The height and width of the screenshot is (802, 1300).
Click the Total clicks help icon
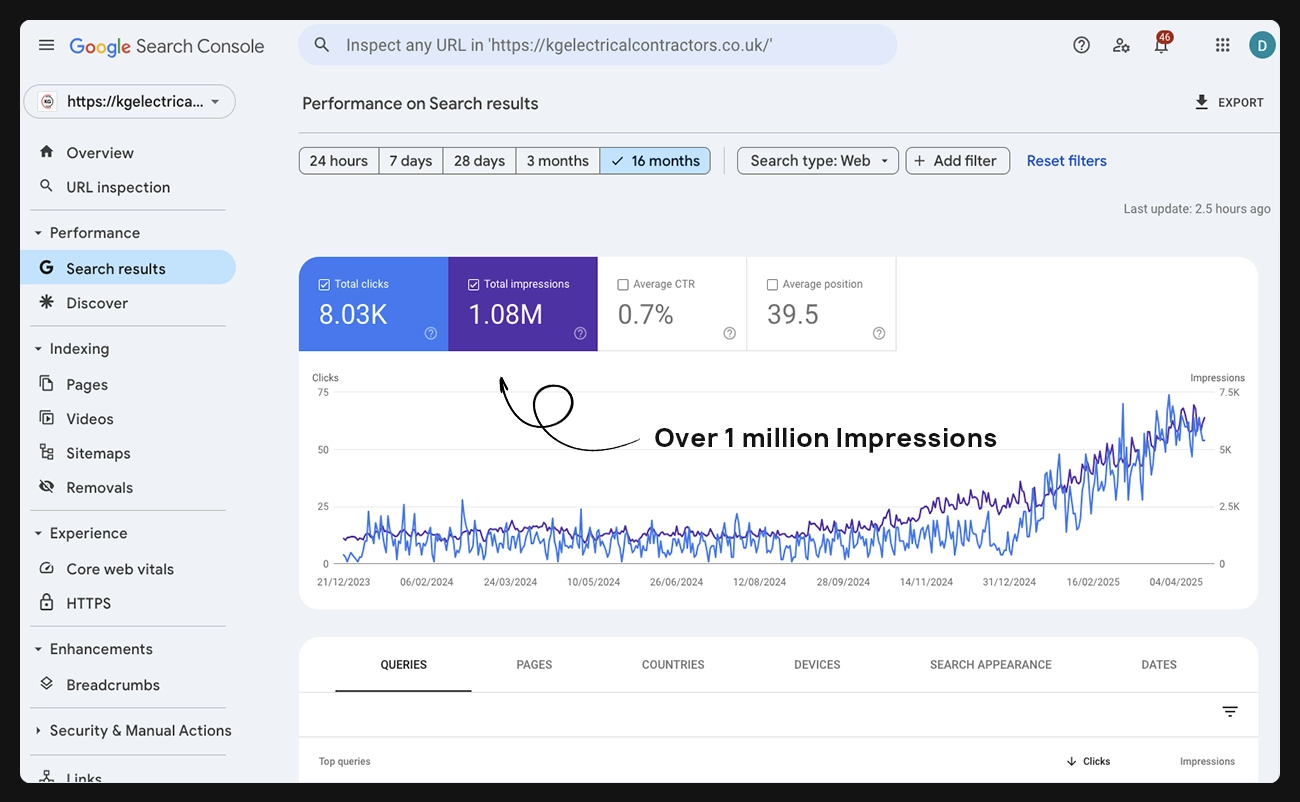[x=431, y=334]
